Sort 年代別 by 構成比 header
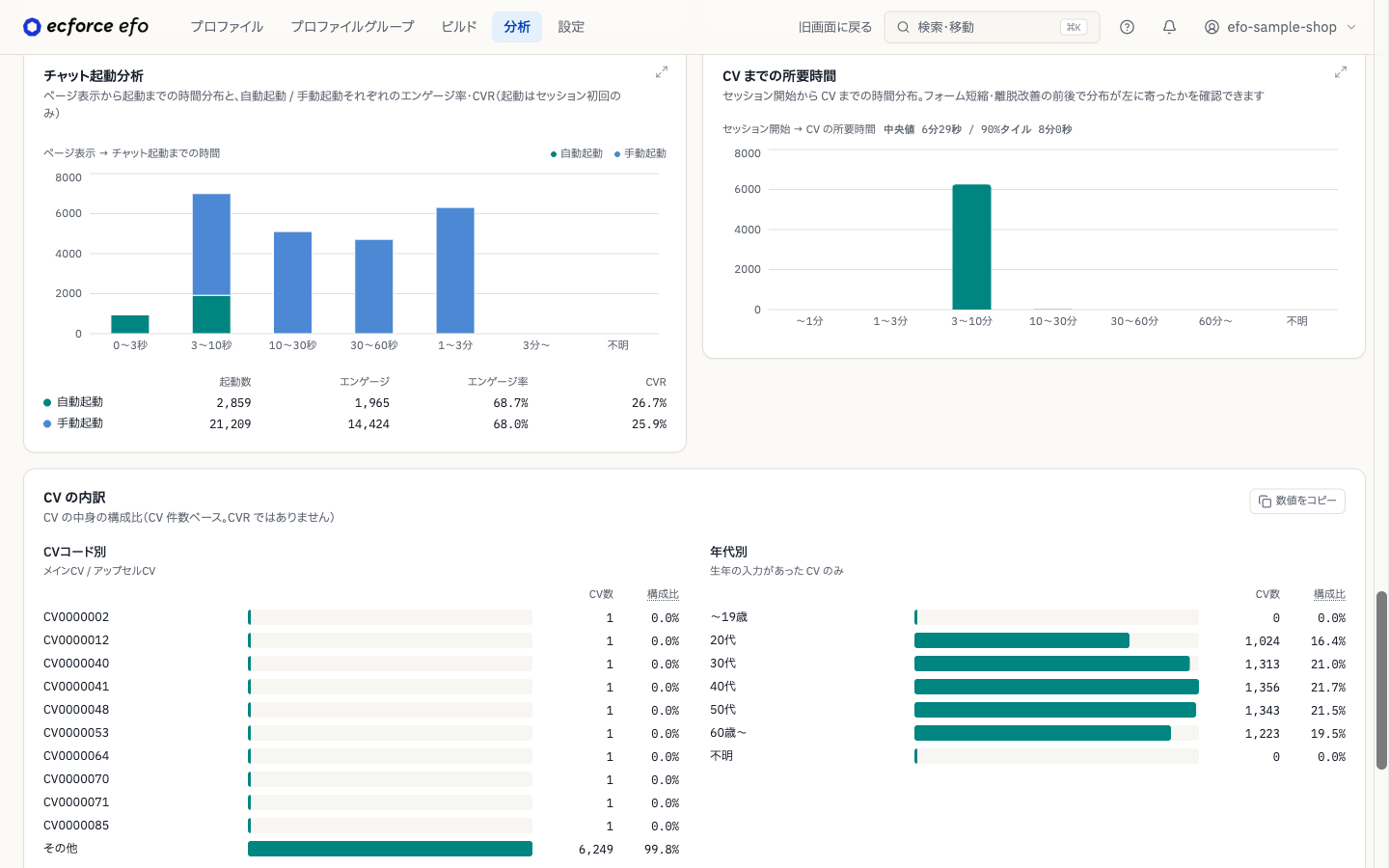 point(1329,594)
